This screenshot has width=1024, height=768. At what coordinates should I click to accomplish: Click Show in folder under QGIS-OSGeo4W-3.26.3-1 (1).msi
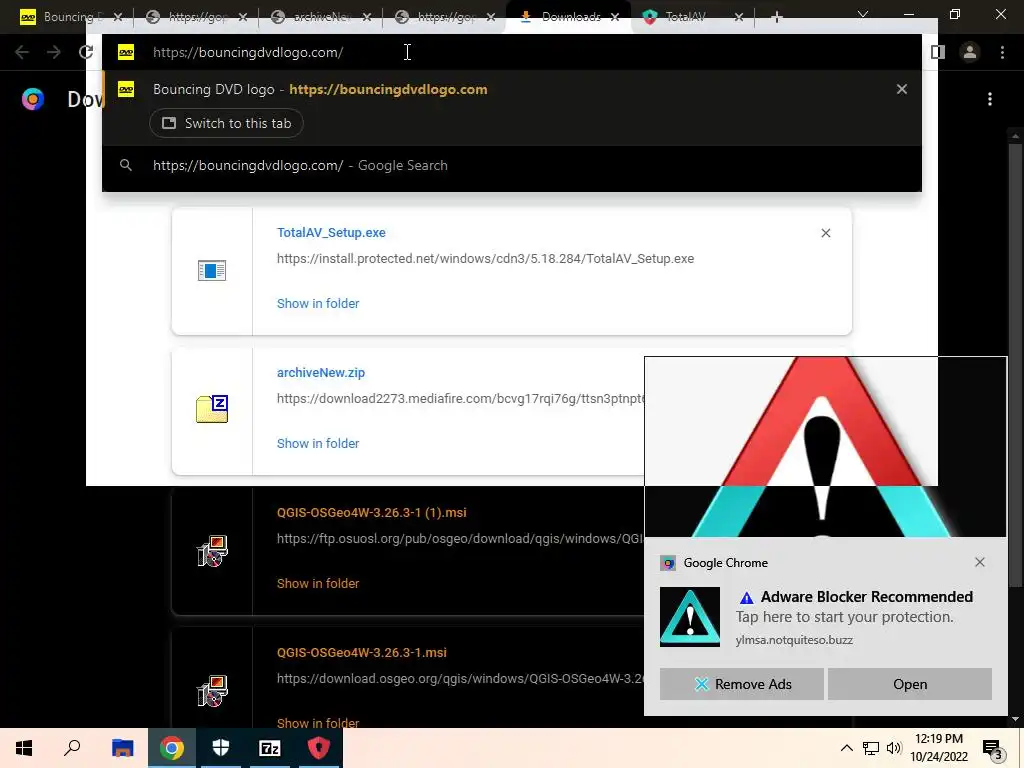[x=318, y=583]
